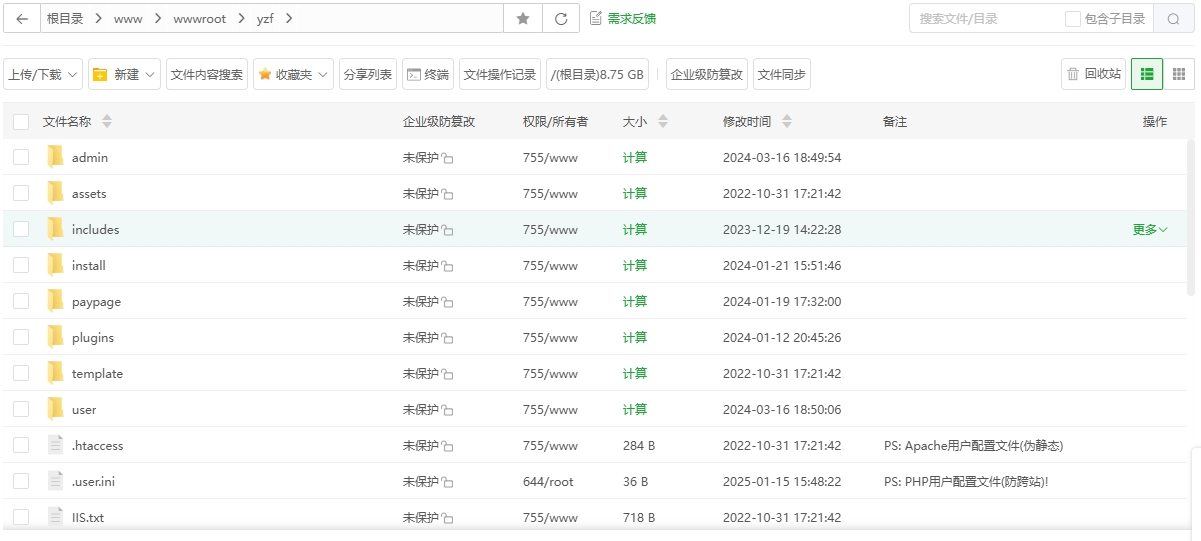Check the .htaccess file checkbox

coord(21,445)
